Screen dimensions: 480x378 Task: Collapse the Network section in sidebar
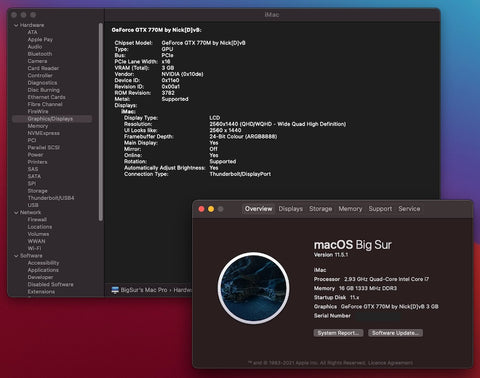(x=16, y=213)
